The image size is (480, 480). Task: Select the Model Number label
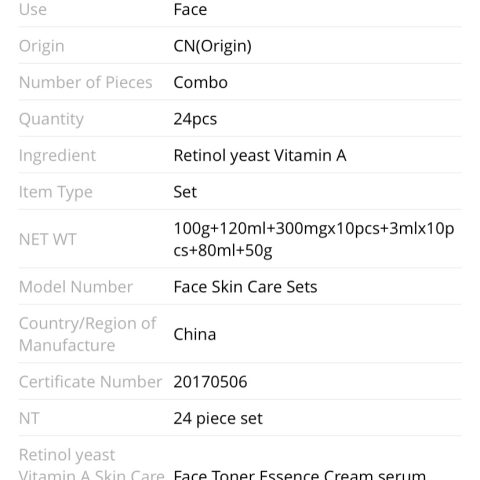[76, 287]
